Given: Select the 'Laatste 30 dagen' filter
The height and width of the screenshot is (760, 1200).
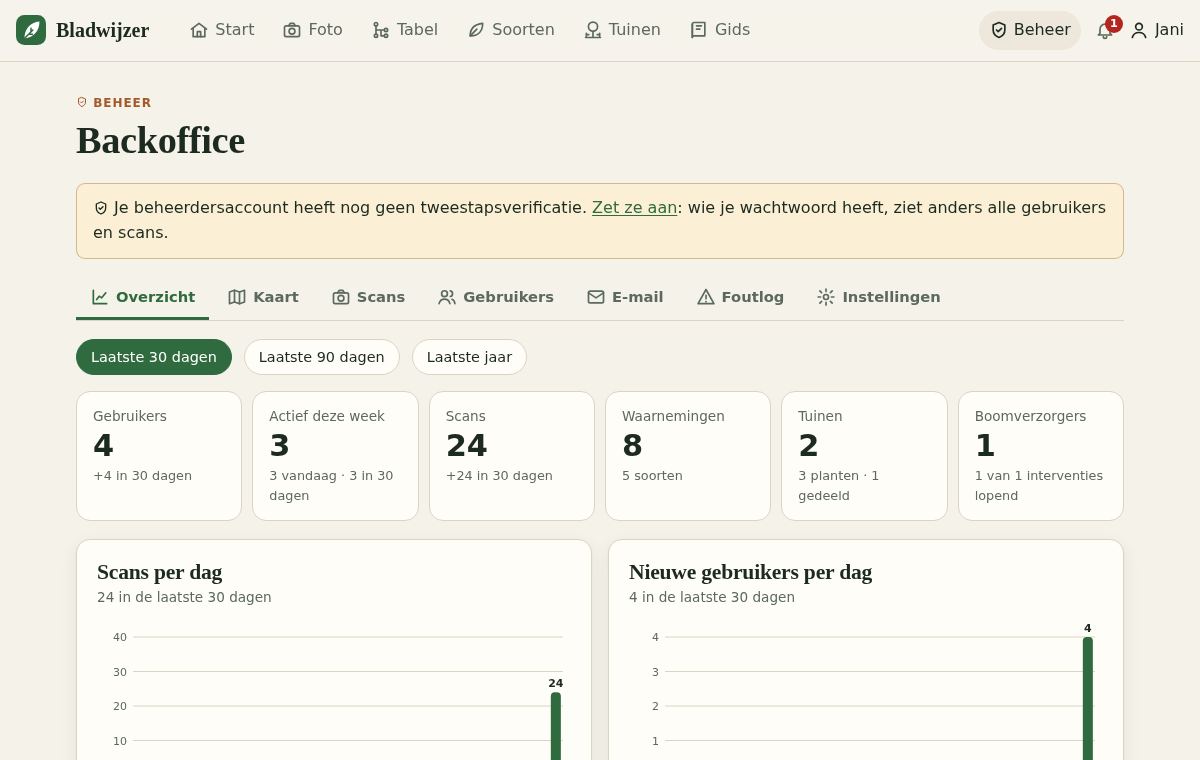Looking at the screenshot, I should pos(154,357).
